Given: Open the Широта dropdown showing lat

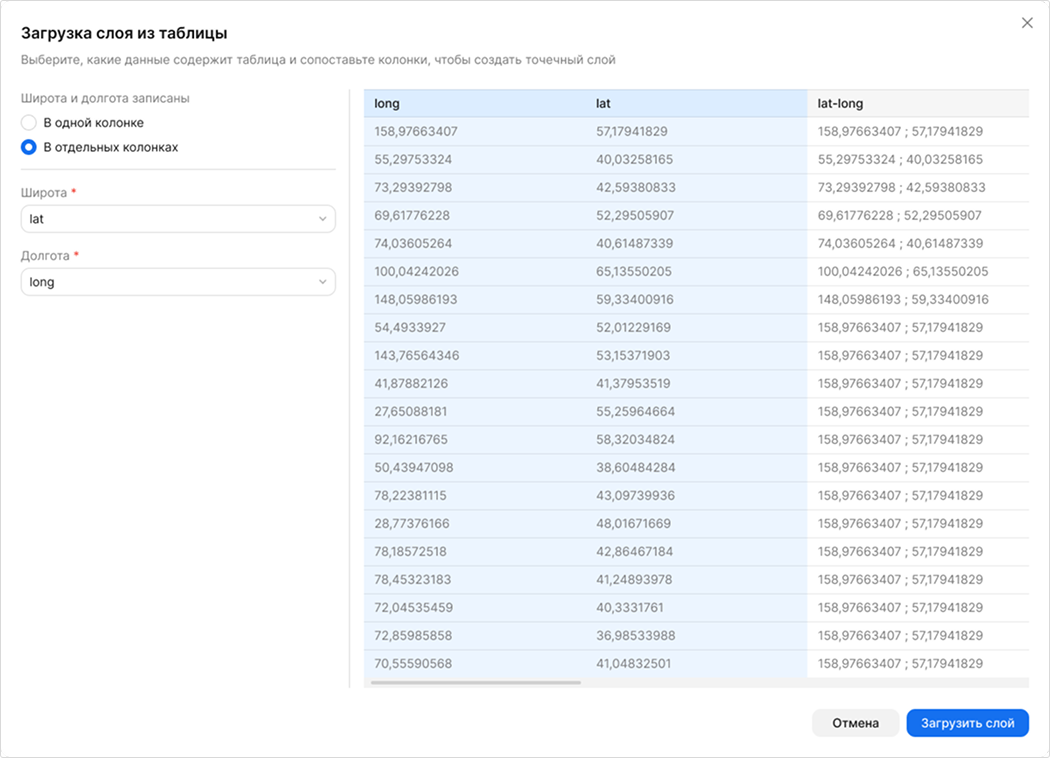Looking at the screenshot, I should (x=178, y=219).
